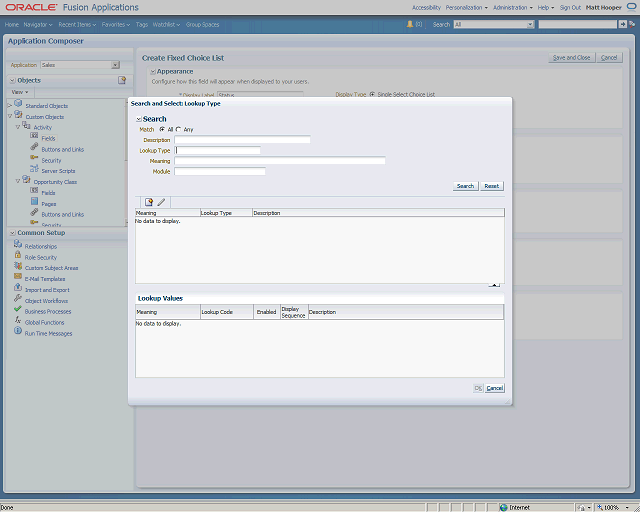Click the Relationships icon
The height and width of the screenshot is (512, 640).
coord(18,244)
